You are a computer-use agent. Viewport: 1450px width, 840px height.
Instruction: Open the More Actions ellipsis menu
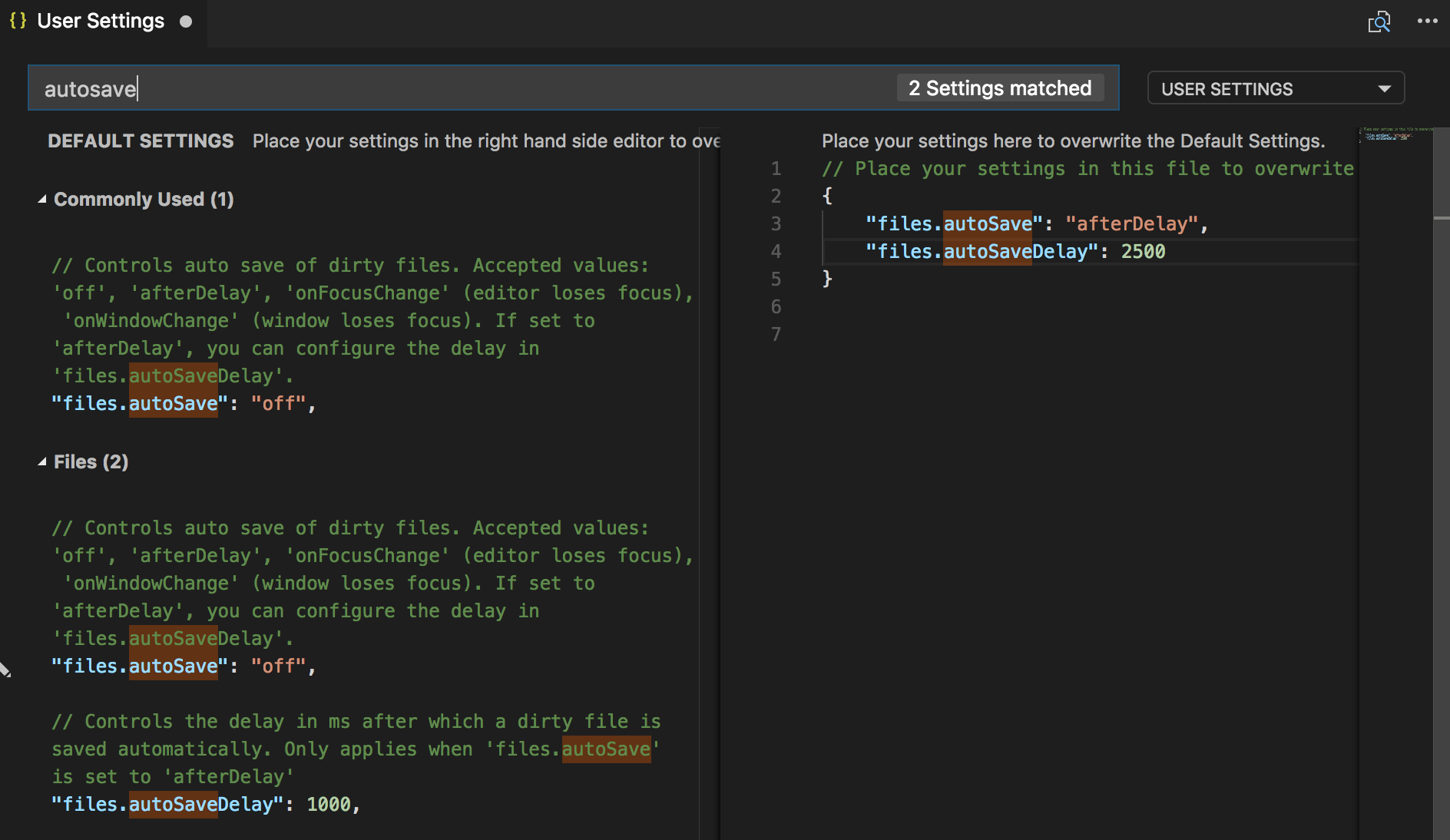[1426, 21]
